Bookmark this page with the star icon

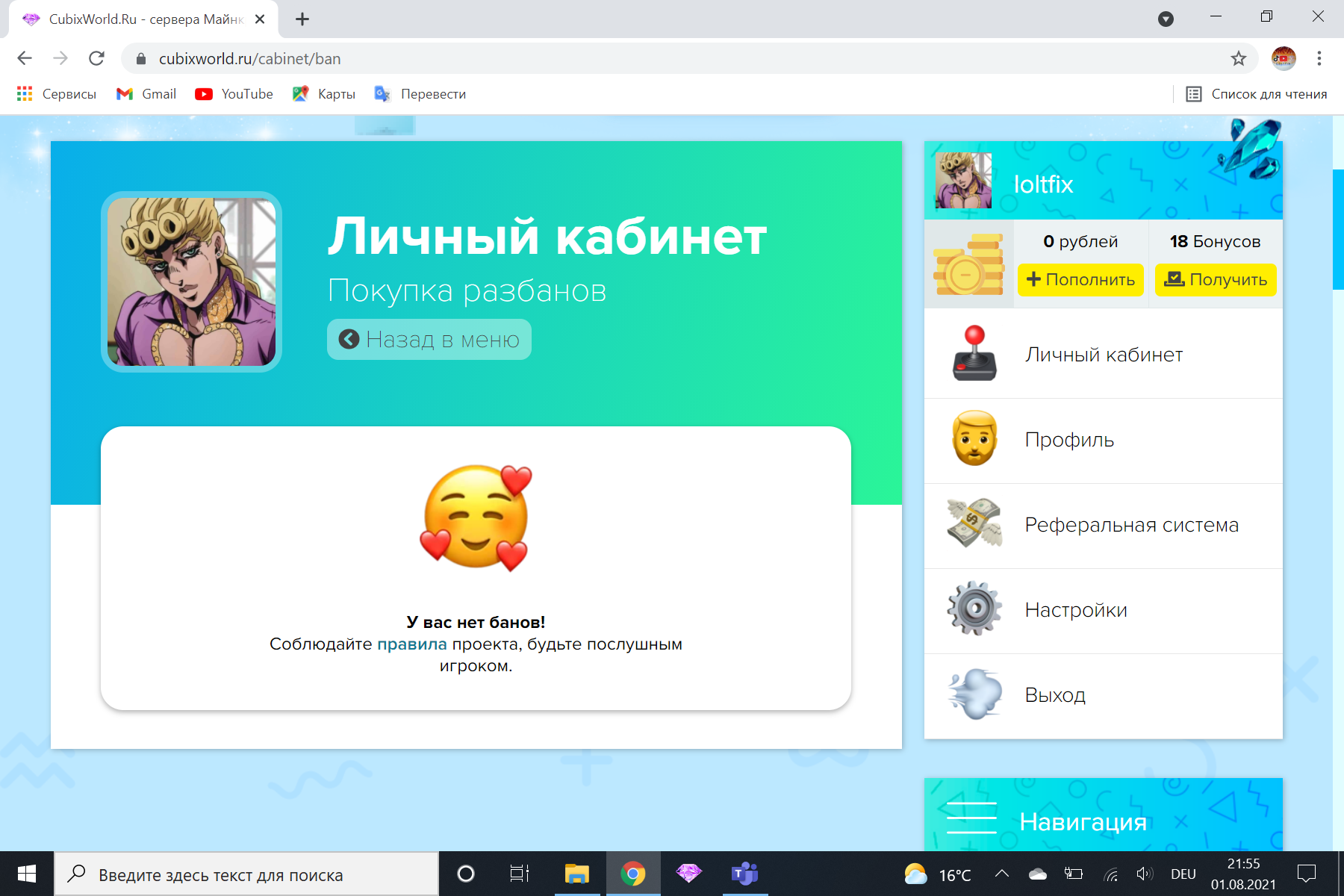click(1239, 58)
